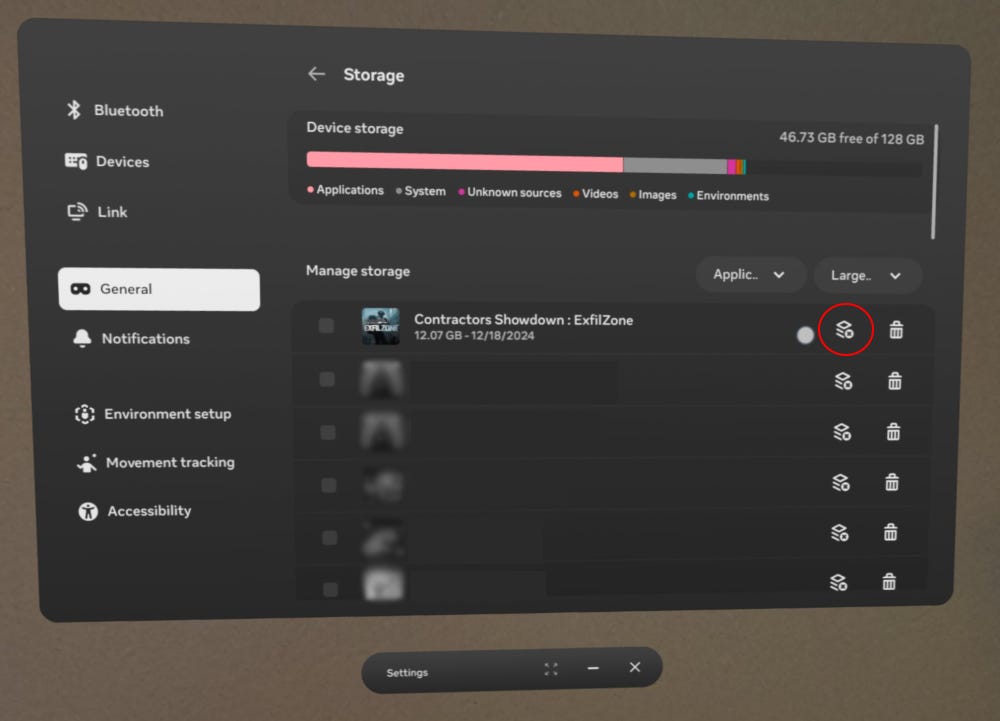The width and height of the screenshot is (1000, 721).
Task: Delete Contractors Showdown : ExfilZone with its trash icon
Action: coord(896,330)
